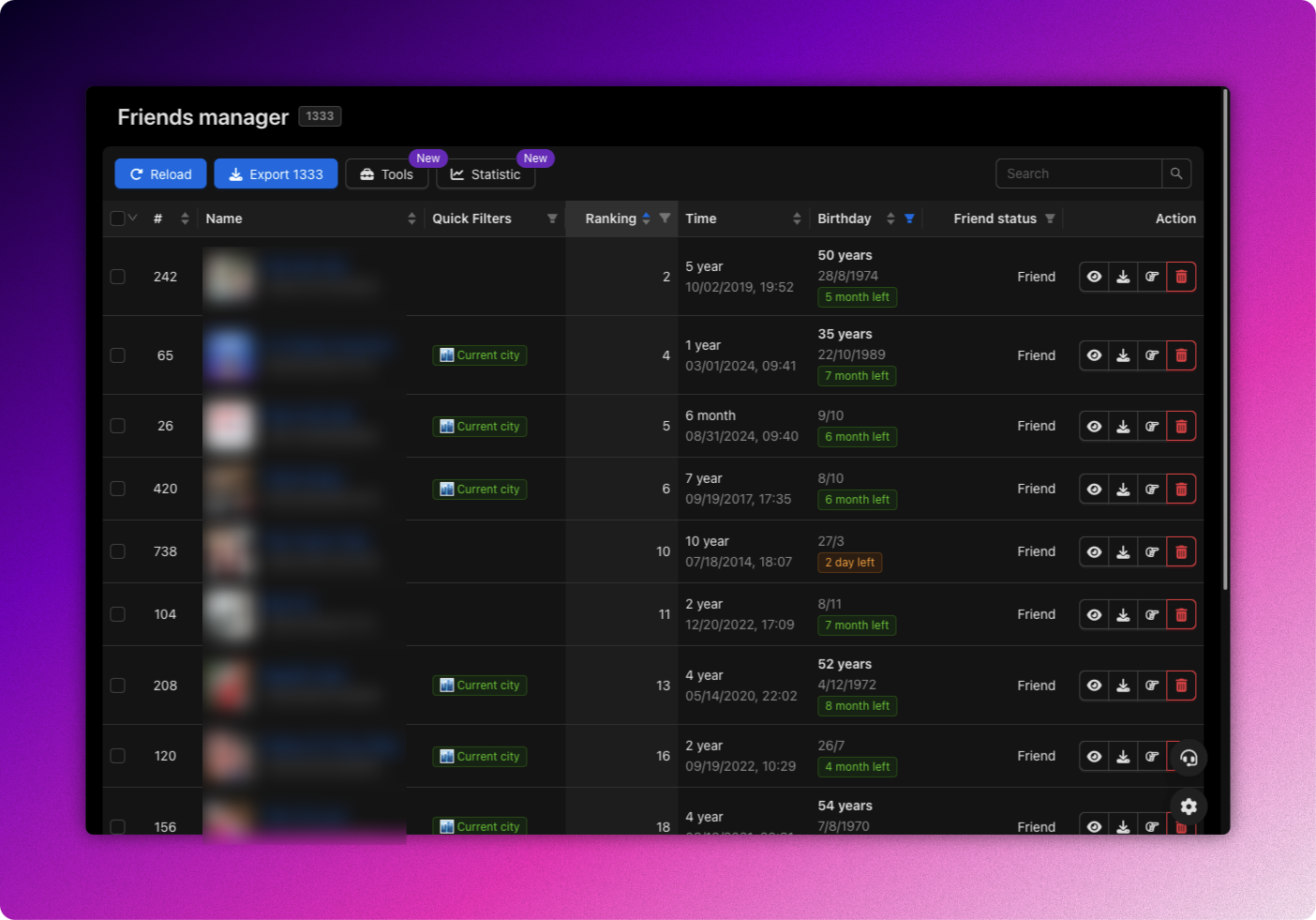
Task: Select checkbox for row 26
Action: click(117, 426)
